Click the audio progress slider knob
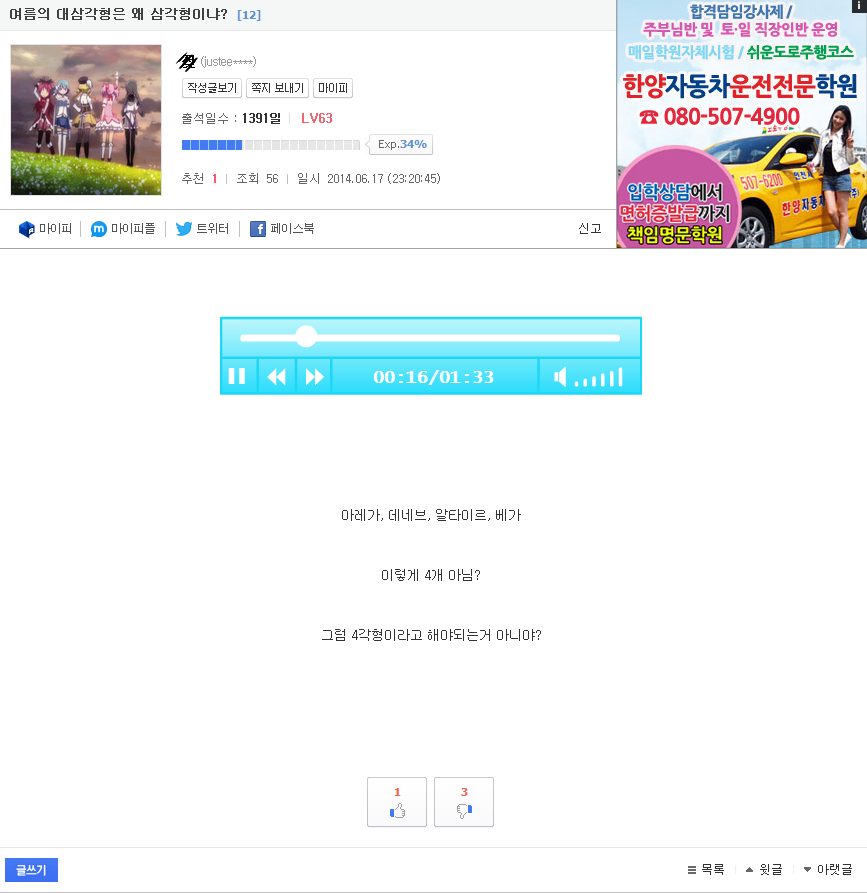Viewport: 867px width, 893px height. tap(306, 337)
